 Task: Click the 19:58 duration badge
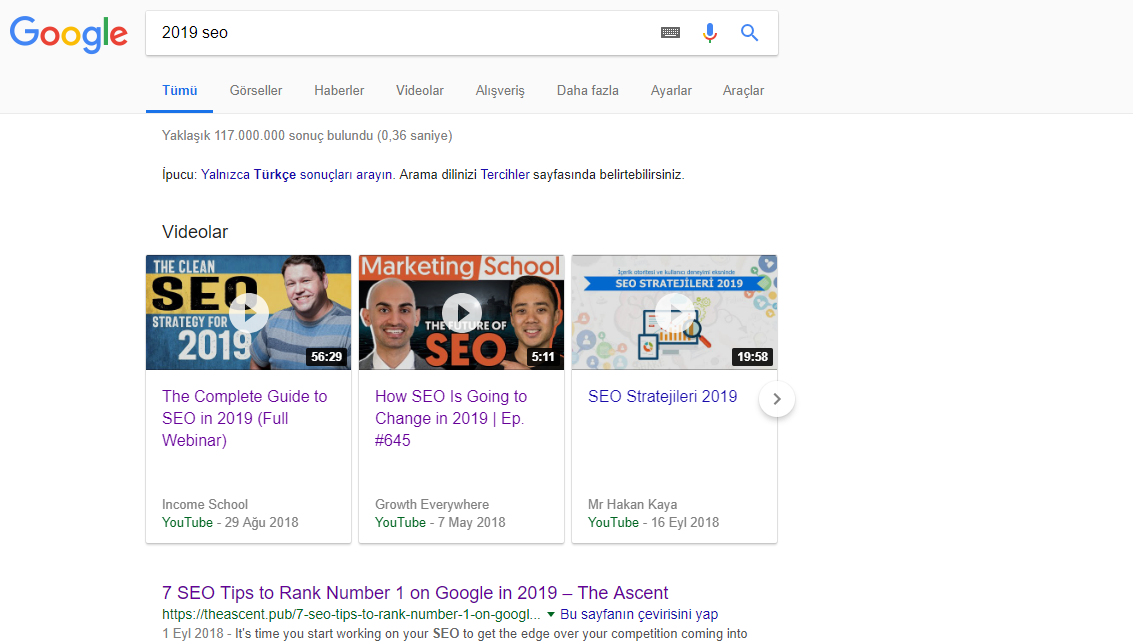[x=752, y=356]
